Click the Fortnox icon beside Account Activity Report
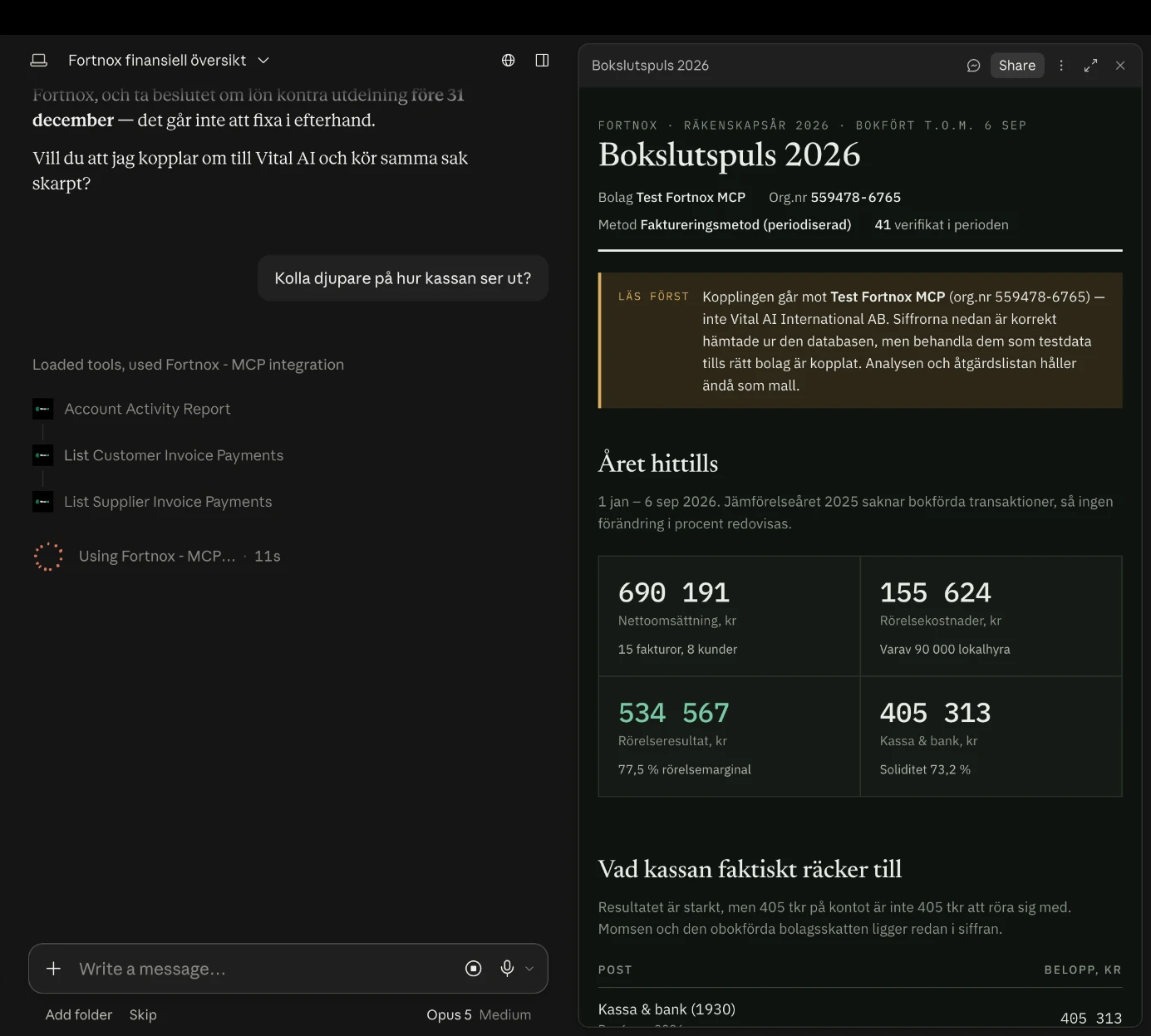 (43, 409)
